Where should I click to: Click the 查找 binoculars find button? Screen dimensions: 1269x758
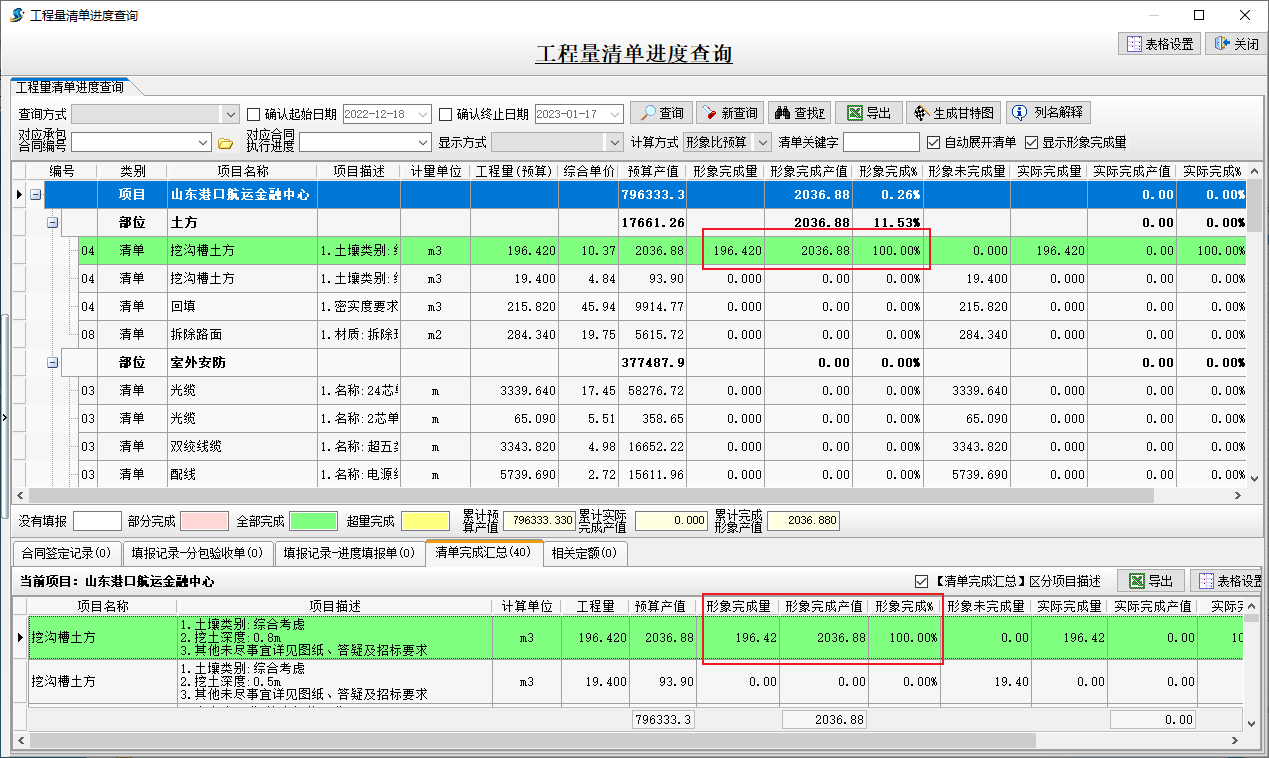click(799, 113)
